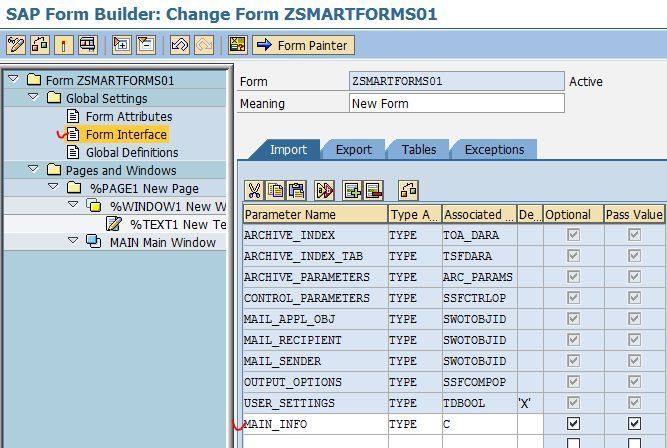The width and height of the screenshot is (667, 448).
Task: Click the Paste clipboard icon above parameter table
Action: coord(296,190)
